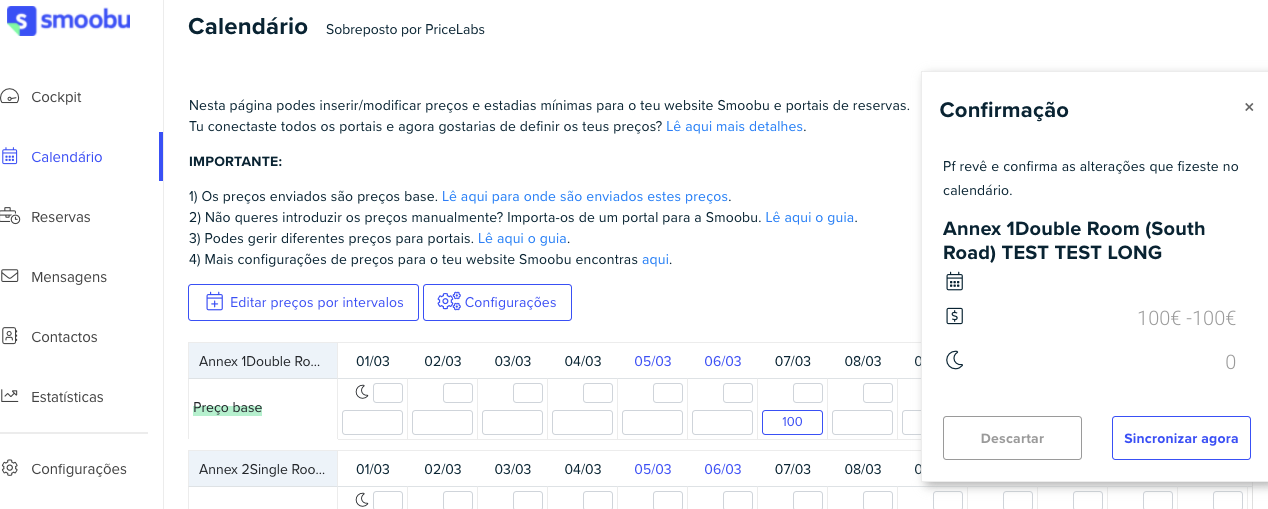Click the moon icon in Confirmação panel

point(955,360)
